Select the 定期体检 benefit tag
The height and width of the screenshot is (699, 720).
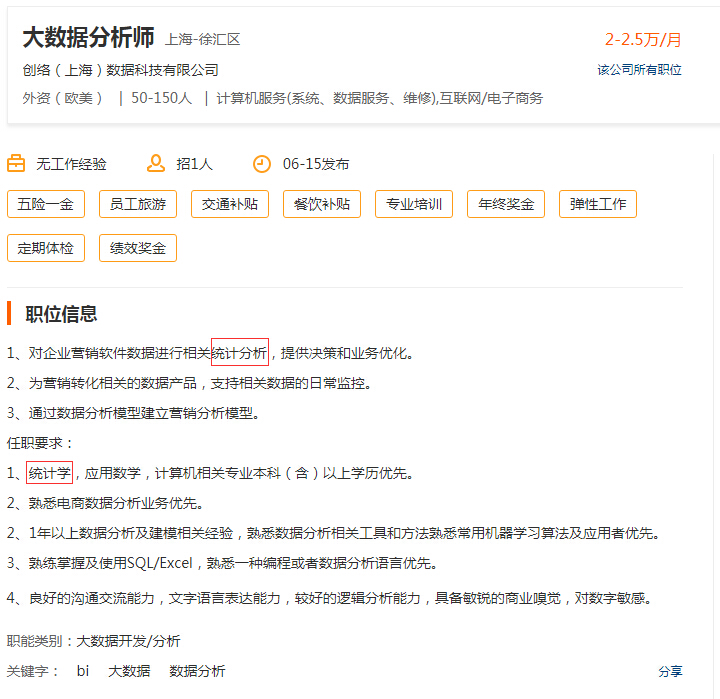point(46,248)
